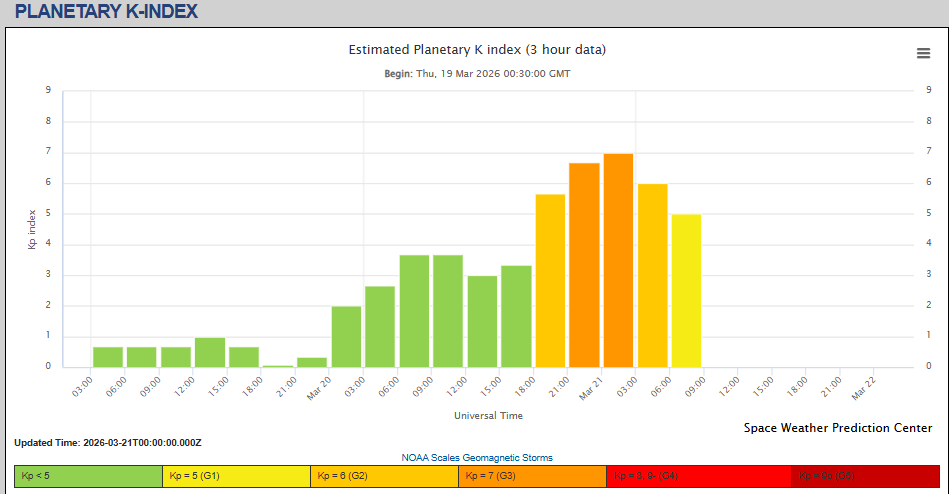Click the red Kp = 8, 9- (G4) swatch
The height and width of the screenshot is (494, 949).
pos(699,476)
